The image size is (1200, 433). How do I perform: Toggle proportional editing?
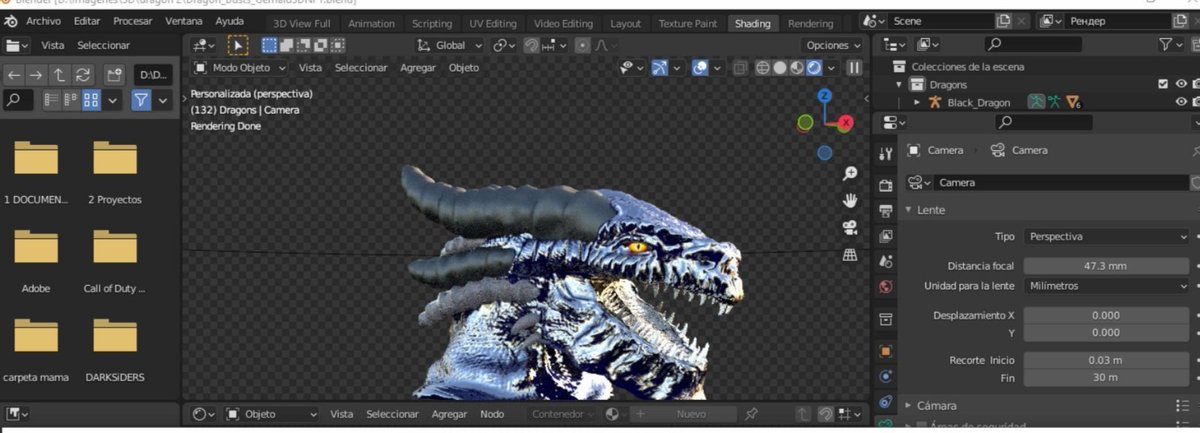581,45
